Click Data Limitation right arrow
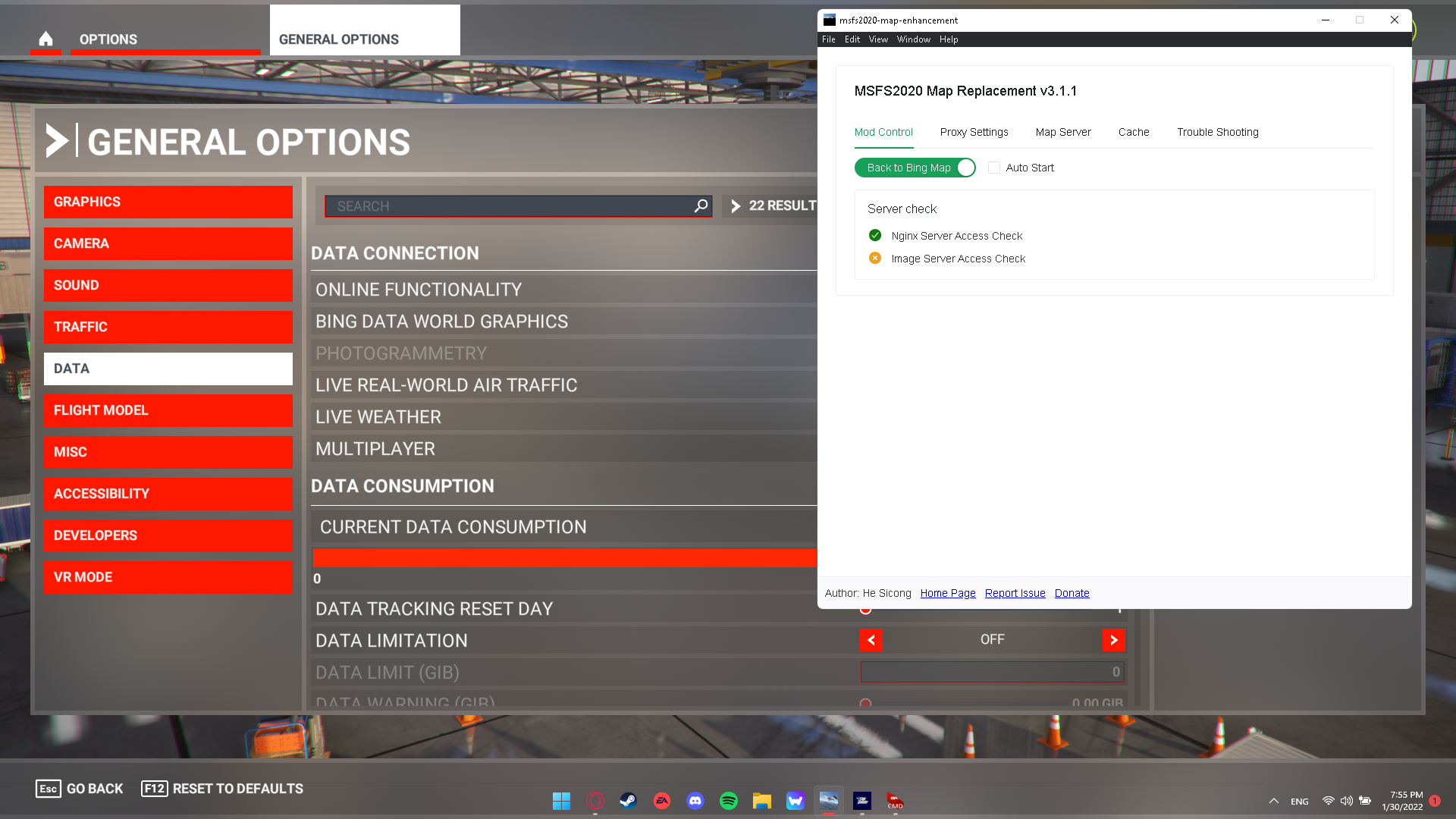Screen dimensions: 1456x819 (x=1112, y=640)
